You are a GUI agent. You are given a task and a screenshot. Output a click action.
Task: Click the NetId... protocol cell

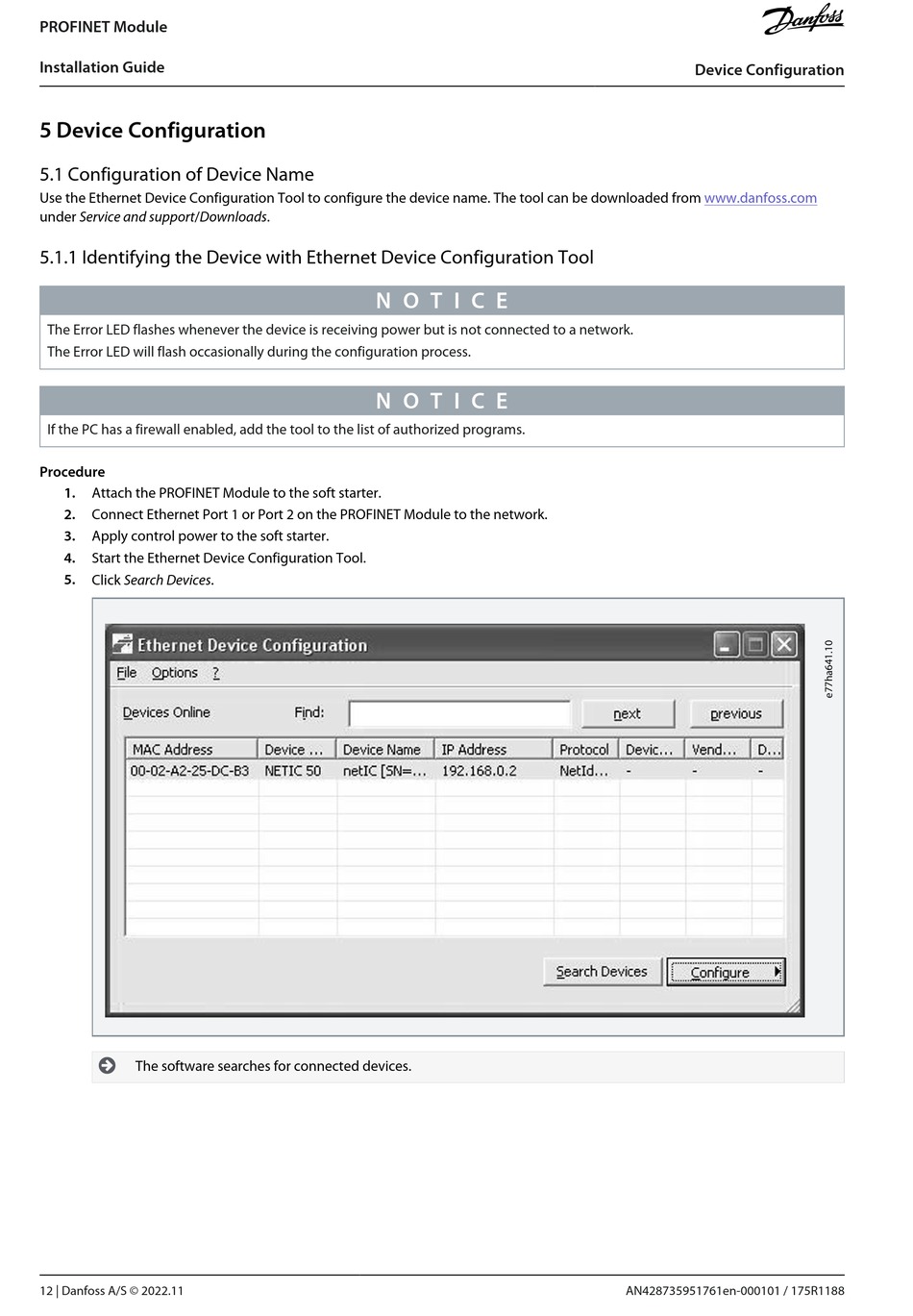click(584, 771)
